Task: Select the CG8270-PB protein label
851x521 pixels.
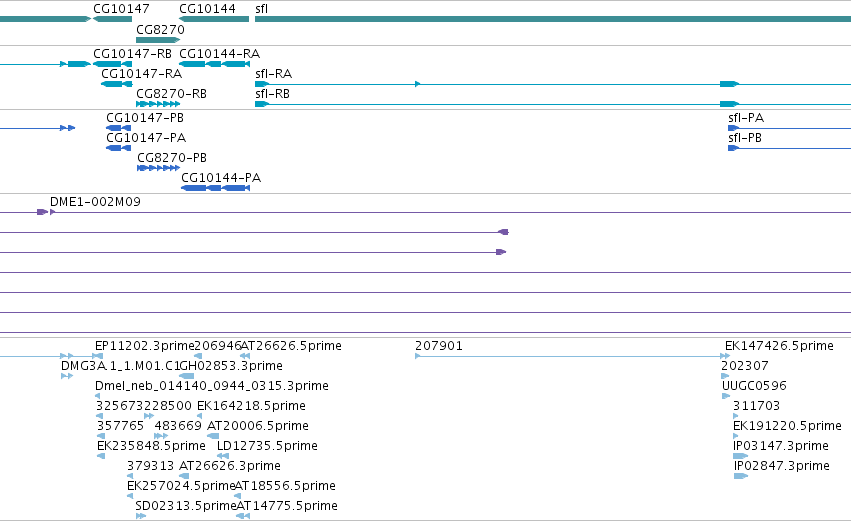Action: (x=172, y=158)
